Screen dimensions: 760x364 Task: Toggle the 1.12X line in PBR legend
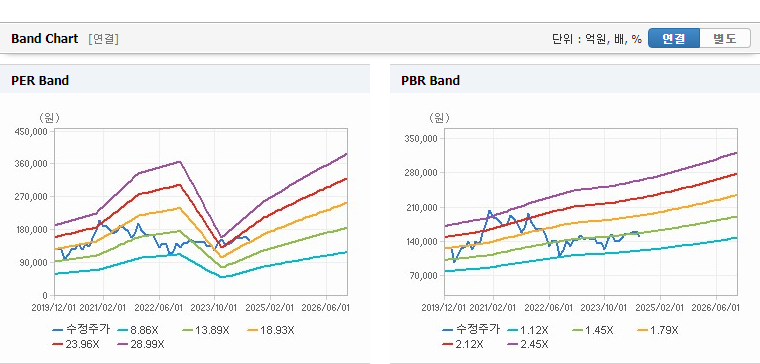click(527, 330)
